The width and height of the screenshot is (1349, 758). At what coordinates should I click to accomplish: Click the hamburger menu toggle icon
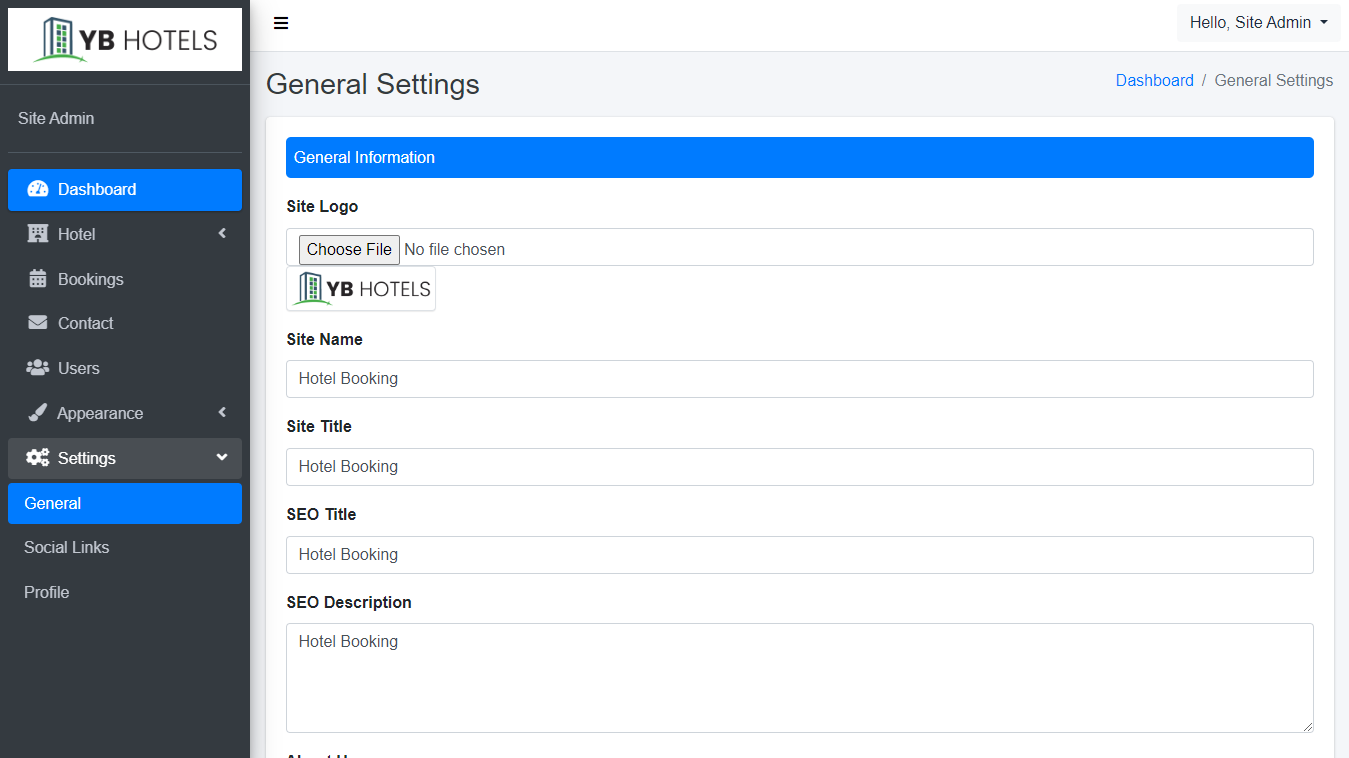pyautogui.click(x=281, y=23)
